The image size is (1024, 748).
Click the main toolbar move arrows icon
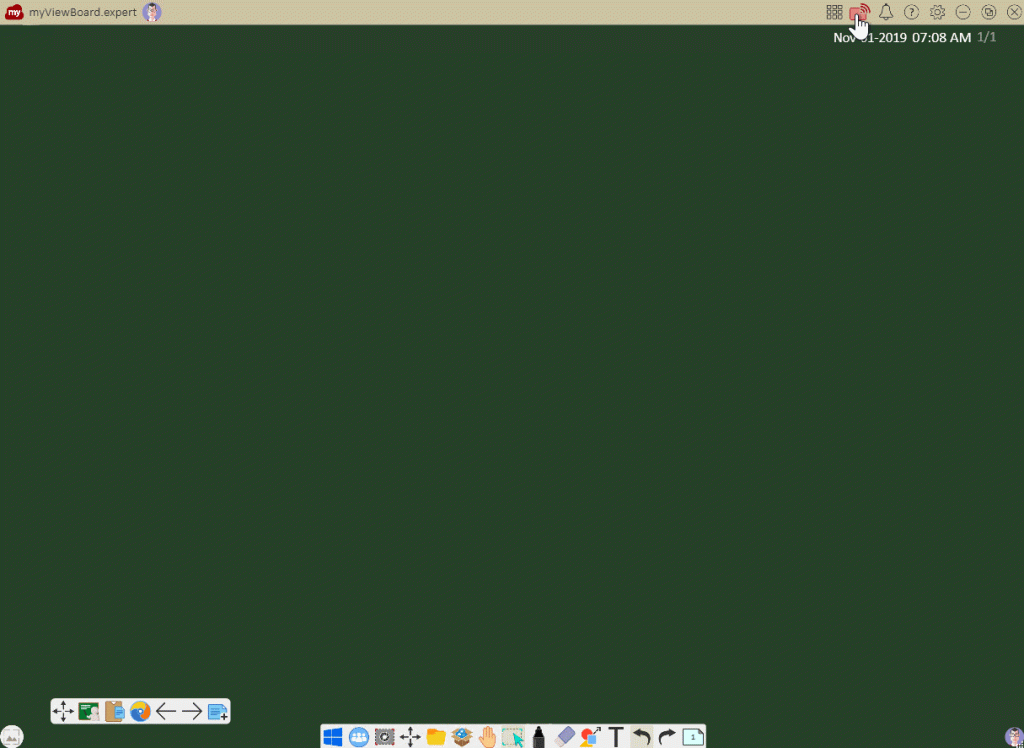click(x=410, y=737)
